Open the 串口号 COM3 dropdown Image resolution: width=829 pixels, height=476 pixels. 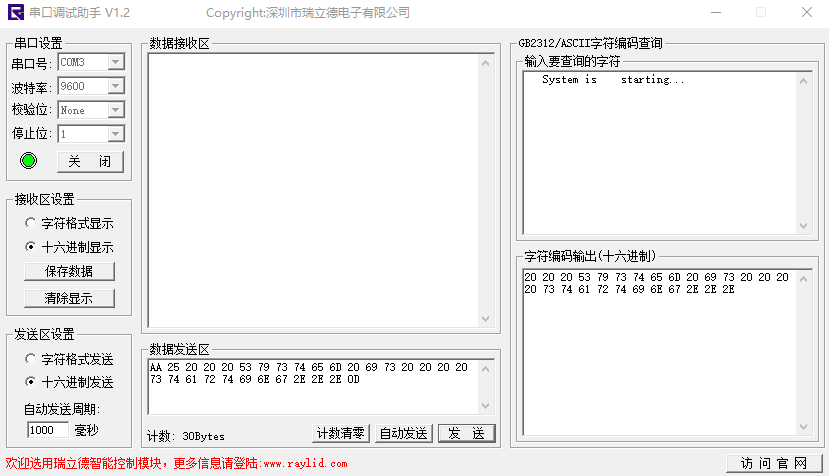[x=115, y=62]
